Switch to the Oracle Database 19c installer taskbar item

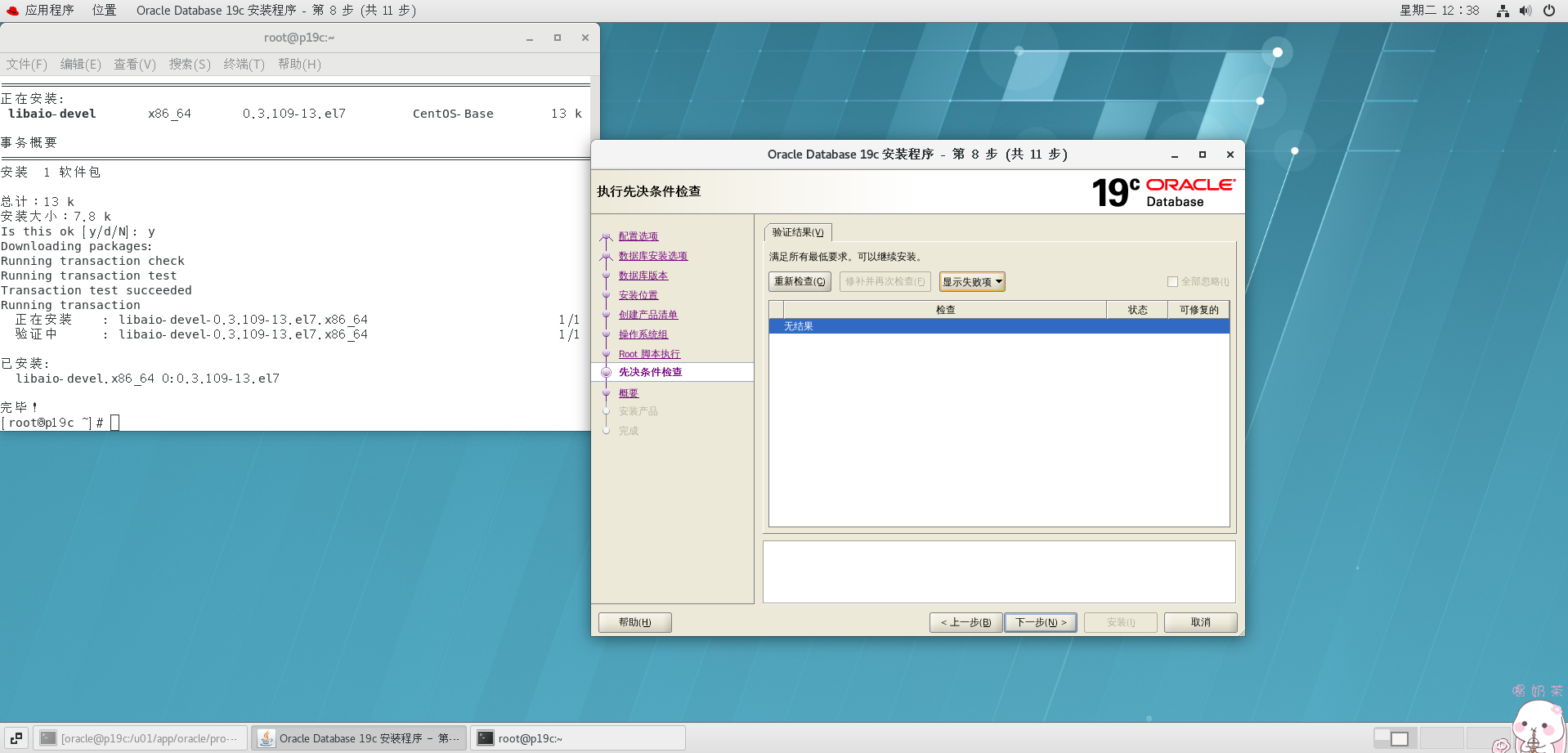click(x=359, y=738)
